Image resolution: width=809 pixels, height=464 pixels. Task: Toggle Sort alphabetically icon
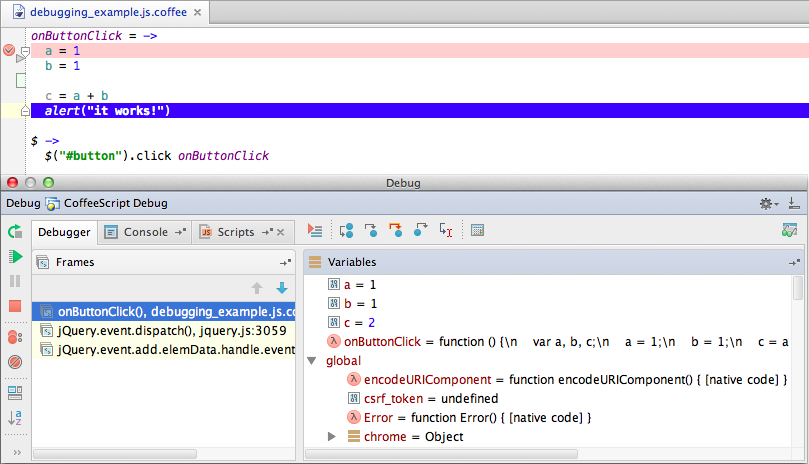[x=15, y=418]
